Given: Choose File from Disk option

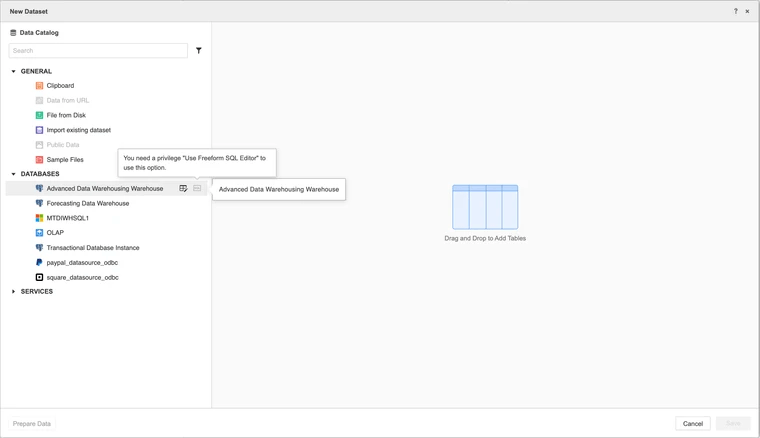Looking at the screenshot, I should 66,115.
